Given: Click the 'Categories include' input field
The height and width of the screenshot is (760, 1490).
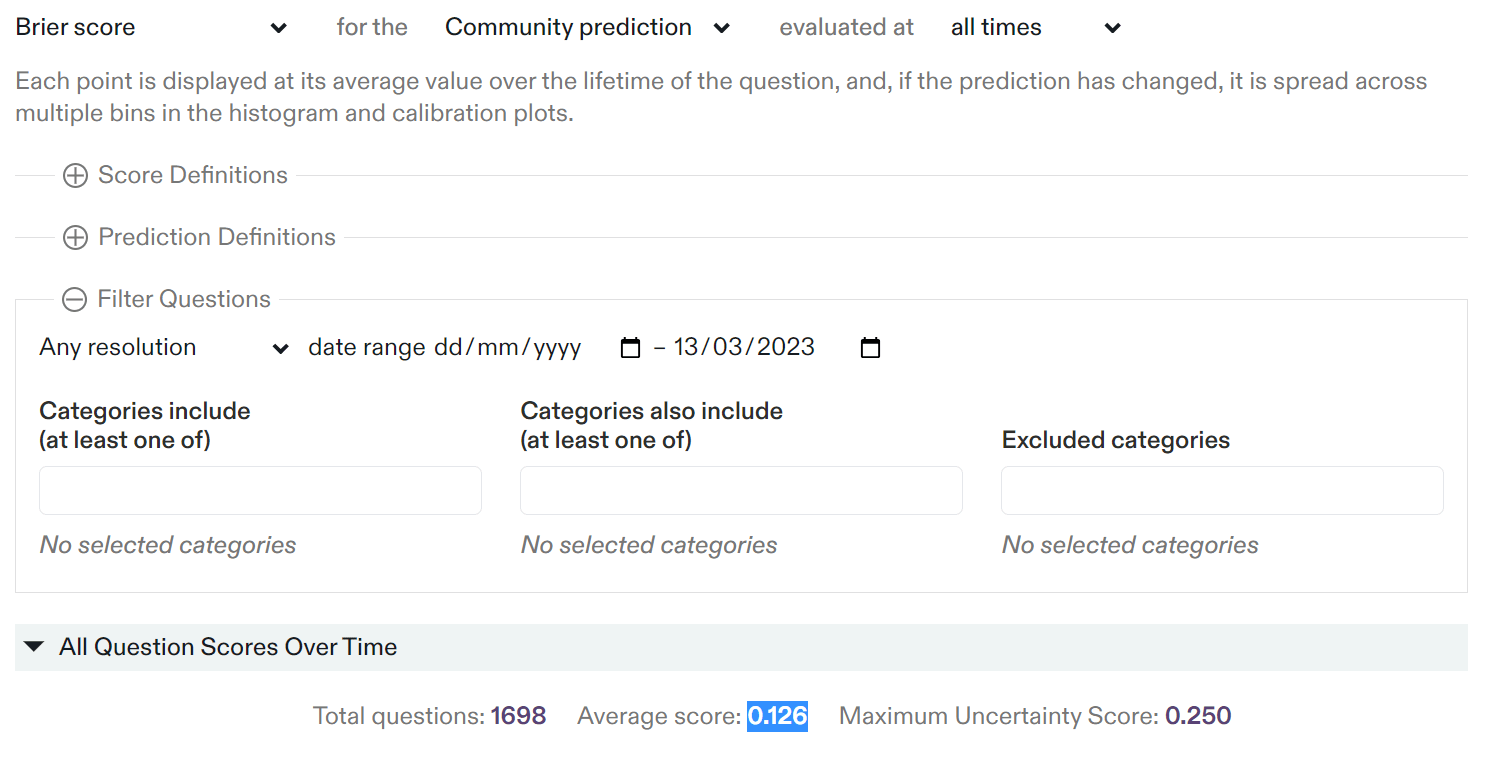Looking at the screenshot, I should tap(260, 491).
